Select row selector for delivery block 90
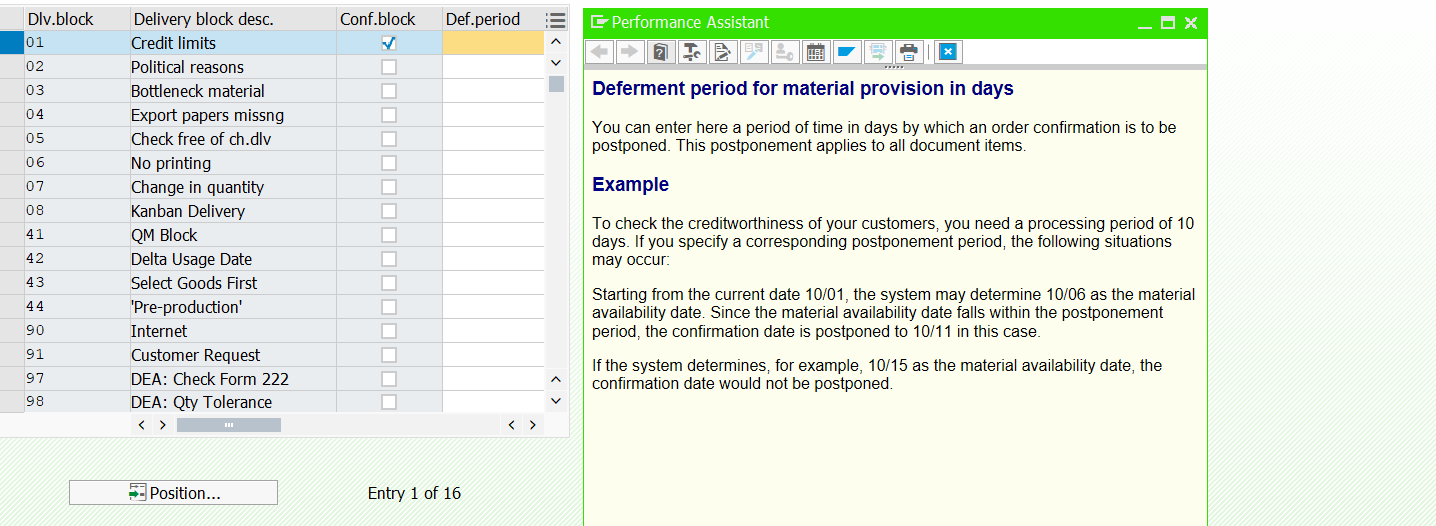The image size is (1436, 526). click(12, 331)
